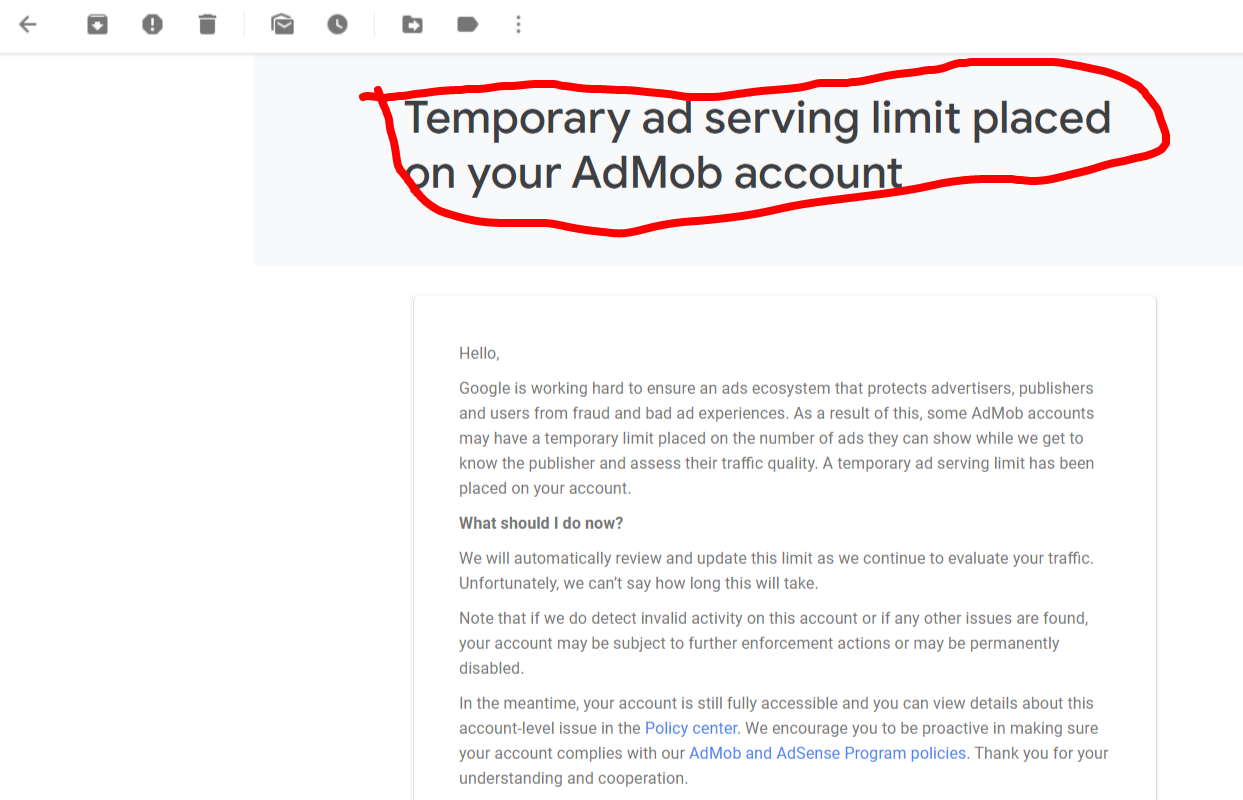Go back to the inbox list
1243x800 pixels.
[28, 24]
